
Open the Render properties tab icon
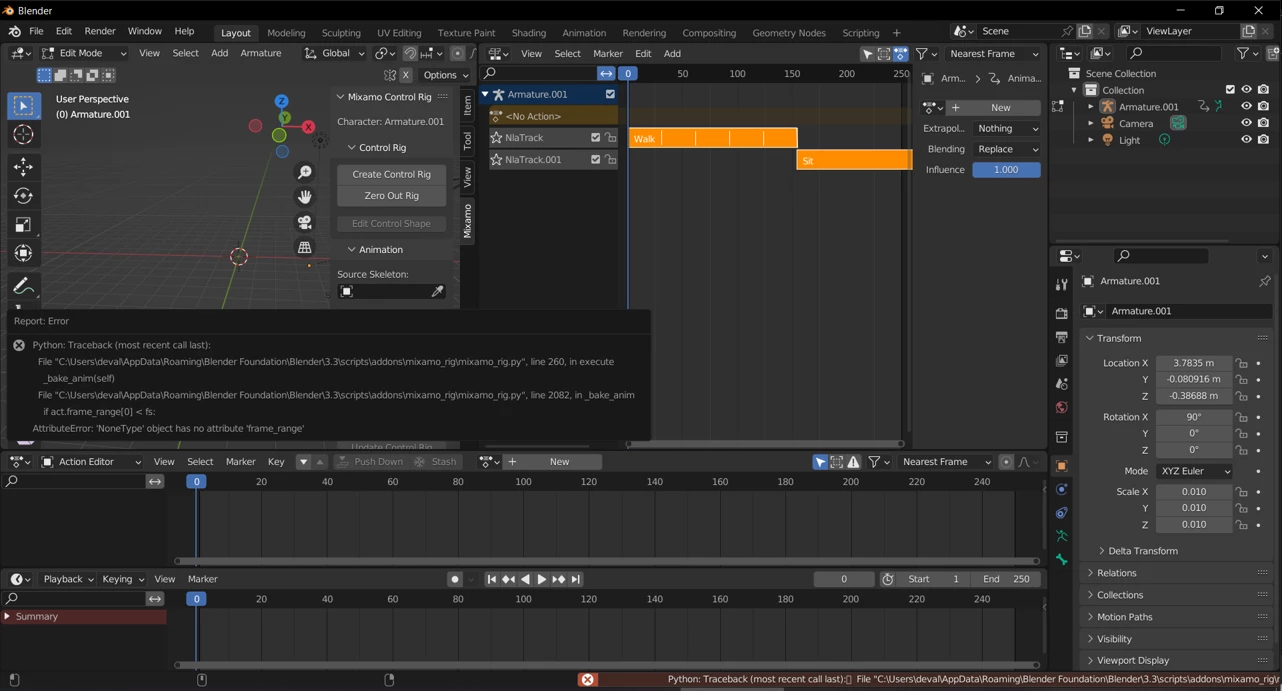click(x=1062, y=314)
